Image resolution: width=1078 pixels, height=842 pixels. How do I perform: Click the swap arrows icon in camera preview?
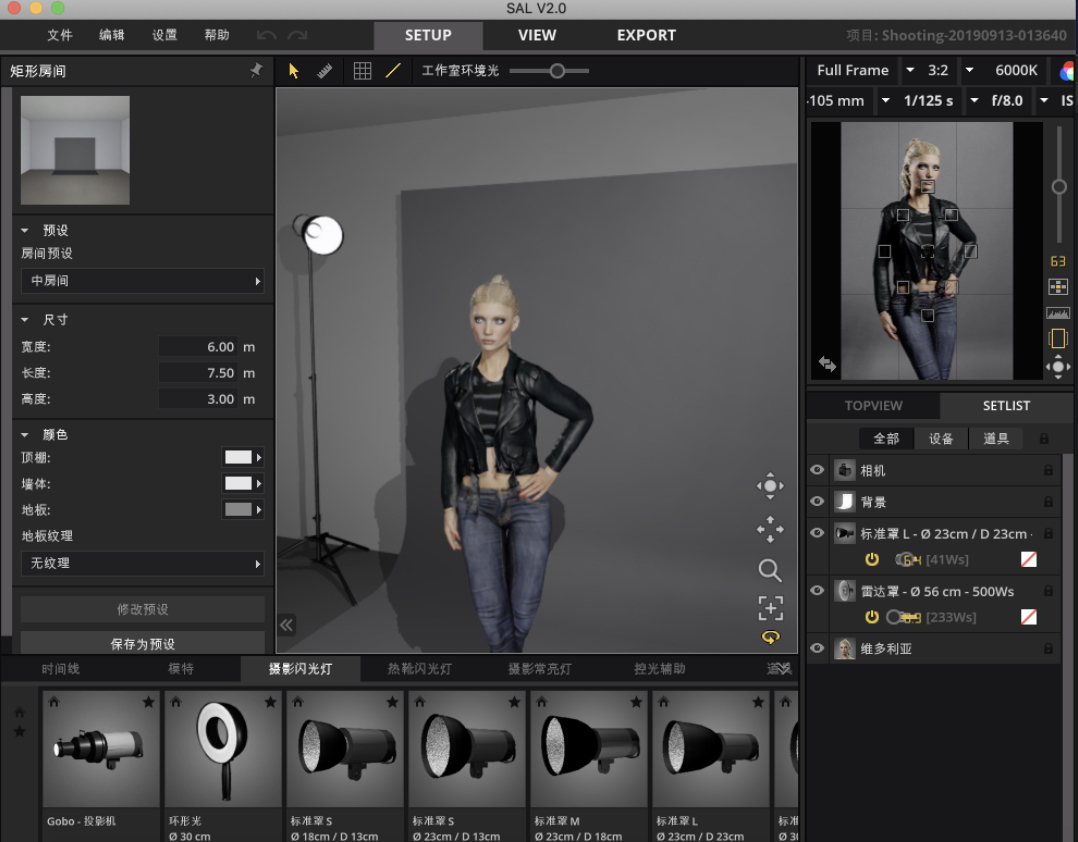pyautogui.click(x=827, y=364)
